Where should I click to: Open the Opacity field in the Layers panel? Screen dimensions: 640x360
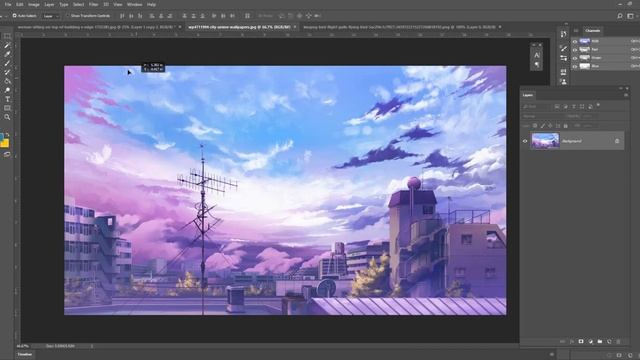587,116
